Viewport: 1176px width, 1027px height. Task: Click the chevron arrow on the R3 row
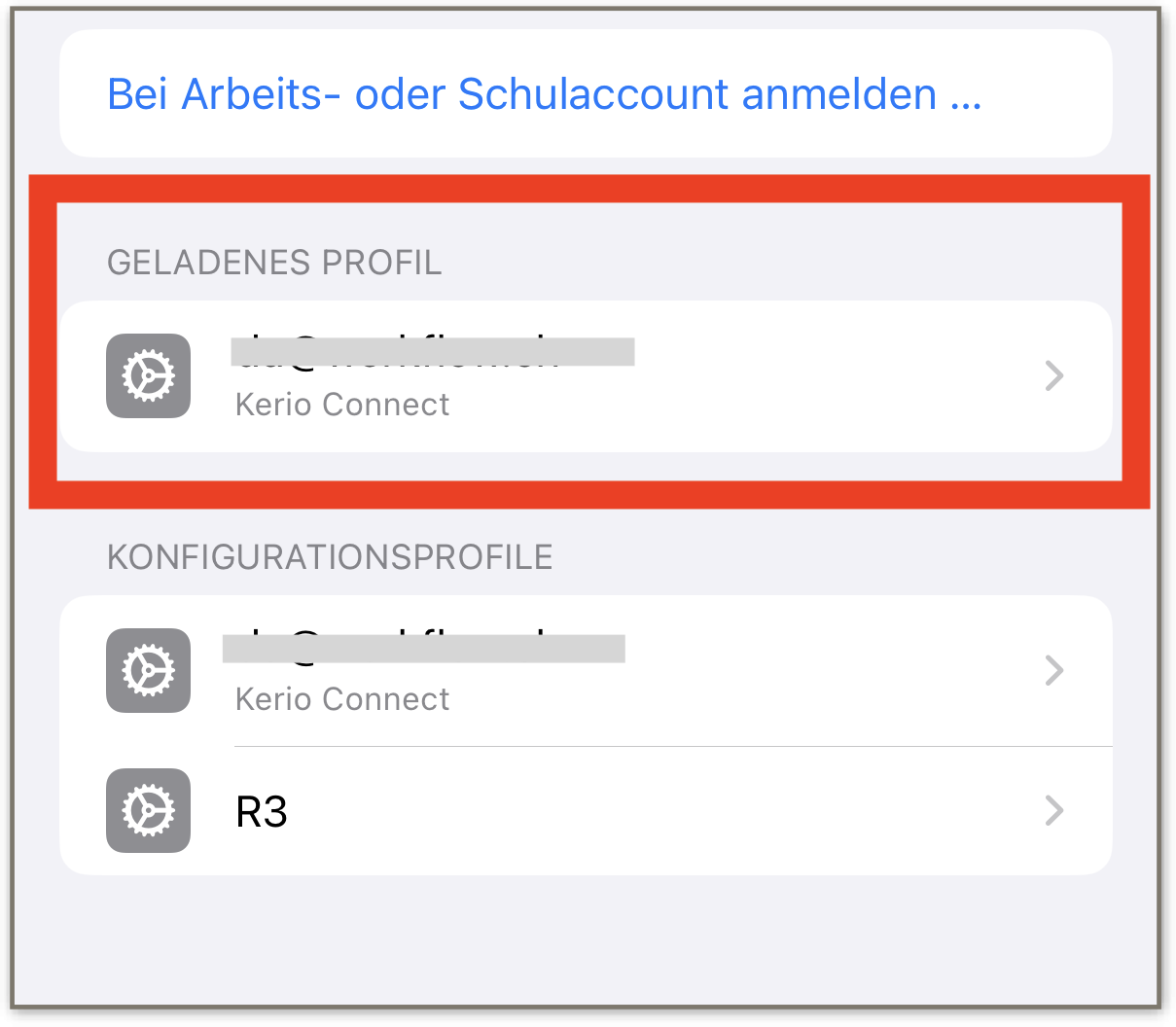[1054, 810]
